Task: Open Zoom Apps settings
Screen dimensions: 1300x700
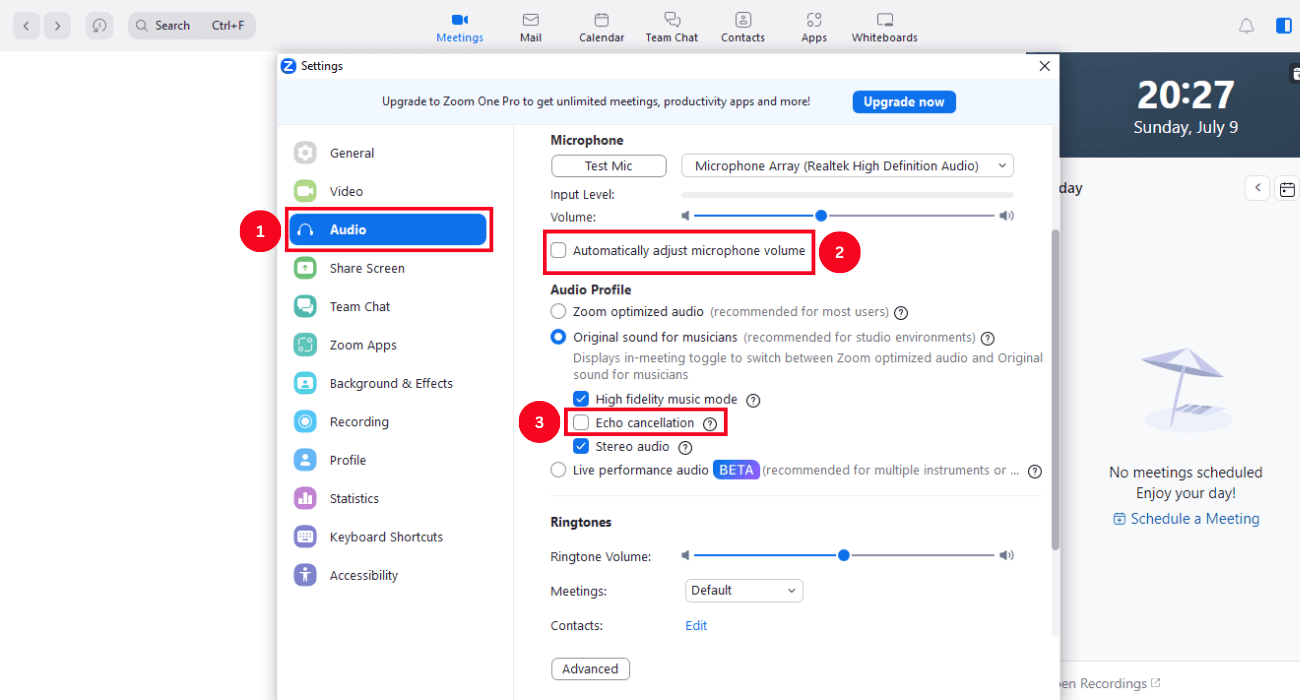Action: point(387,345)
